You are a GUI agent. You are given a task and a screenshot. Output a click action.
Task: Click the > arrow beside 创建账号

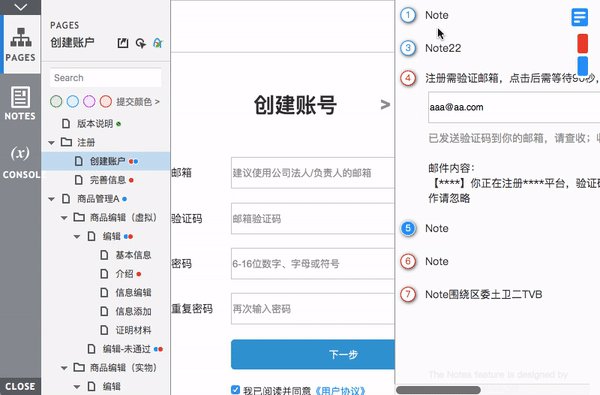pyautogui.click(x=385, y=104)
